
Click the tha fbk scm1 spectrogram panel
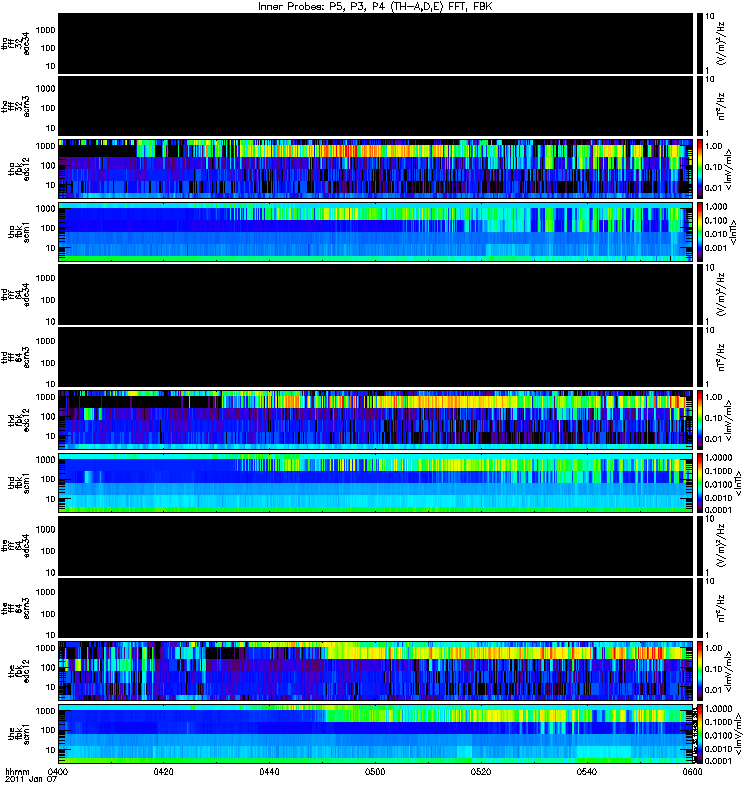pyautogui.click(x=376, y=232)
